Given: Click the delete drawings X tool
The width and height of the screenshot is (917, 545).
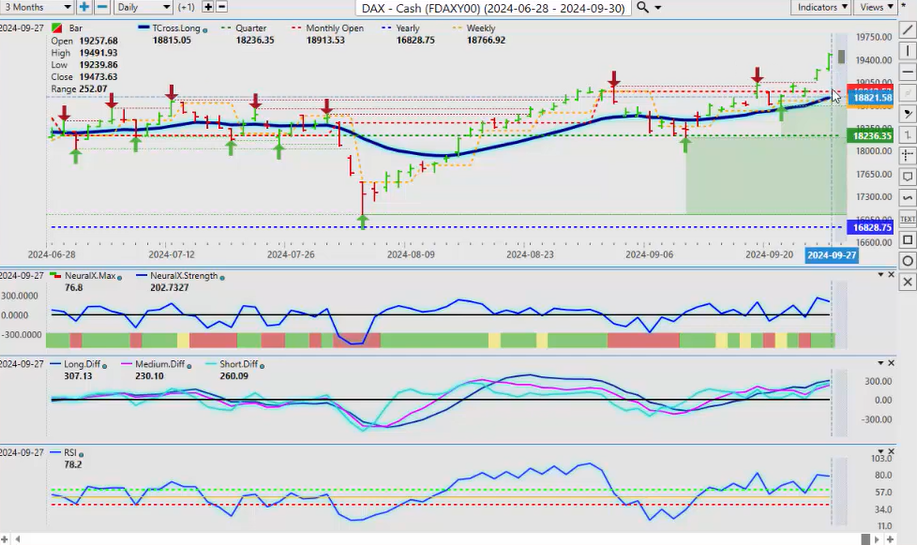Looking at the screenshot, I should pos(908,282).
